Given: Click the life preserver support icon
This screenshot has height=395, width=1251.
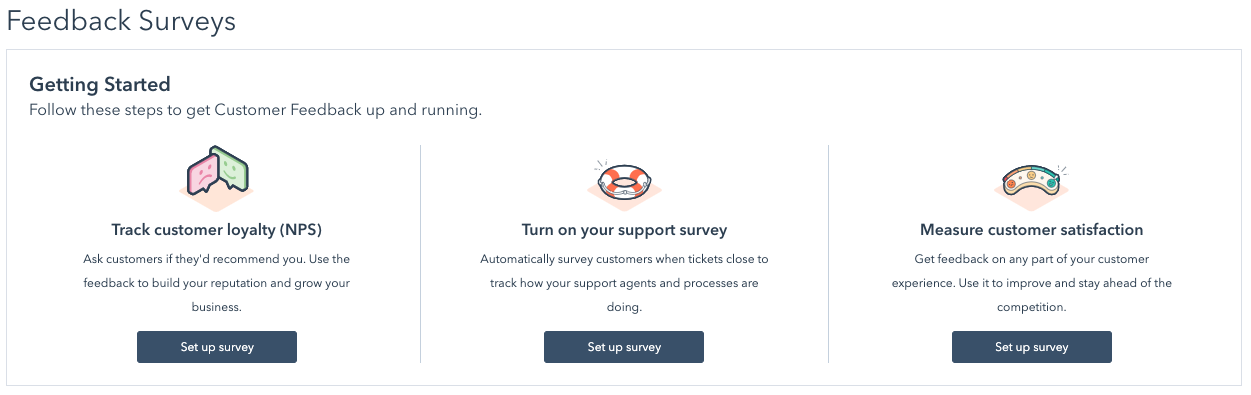Looking at the screenshot, I should point(624,182).
